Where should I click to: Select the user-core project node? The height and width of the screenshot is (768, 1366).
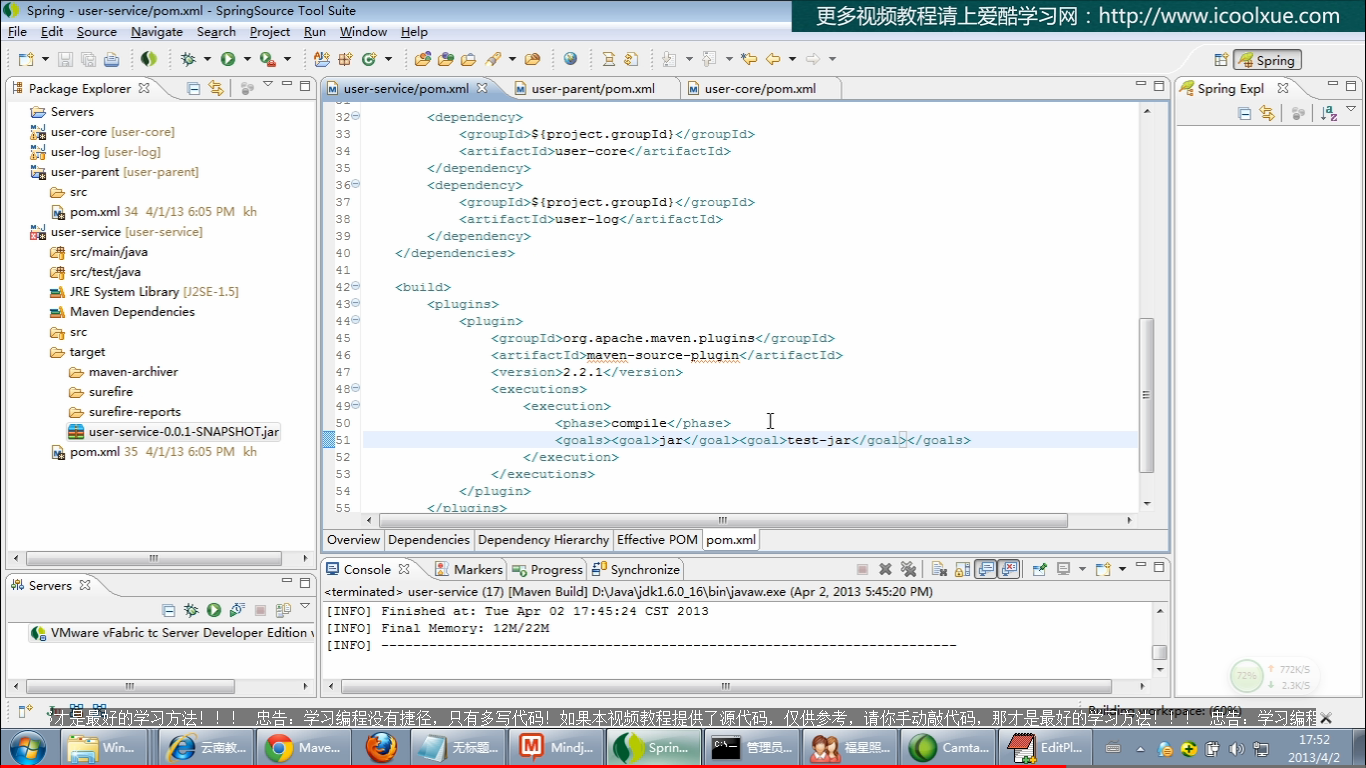point(102,132)
